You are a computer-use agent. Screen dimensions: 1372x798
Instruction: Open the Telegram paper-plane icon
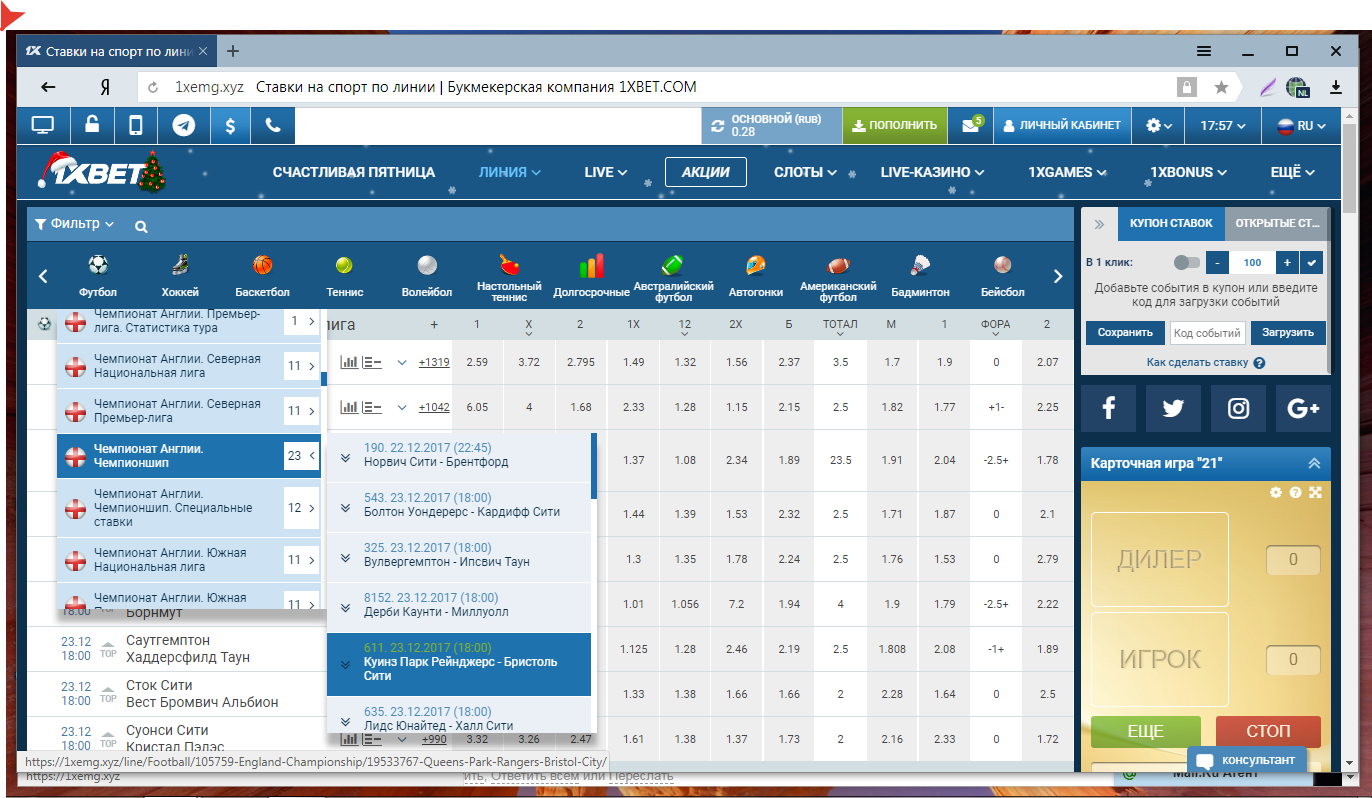pos(183,126)
